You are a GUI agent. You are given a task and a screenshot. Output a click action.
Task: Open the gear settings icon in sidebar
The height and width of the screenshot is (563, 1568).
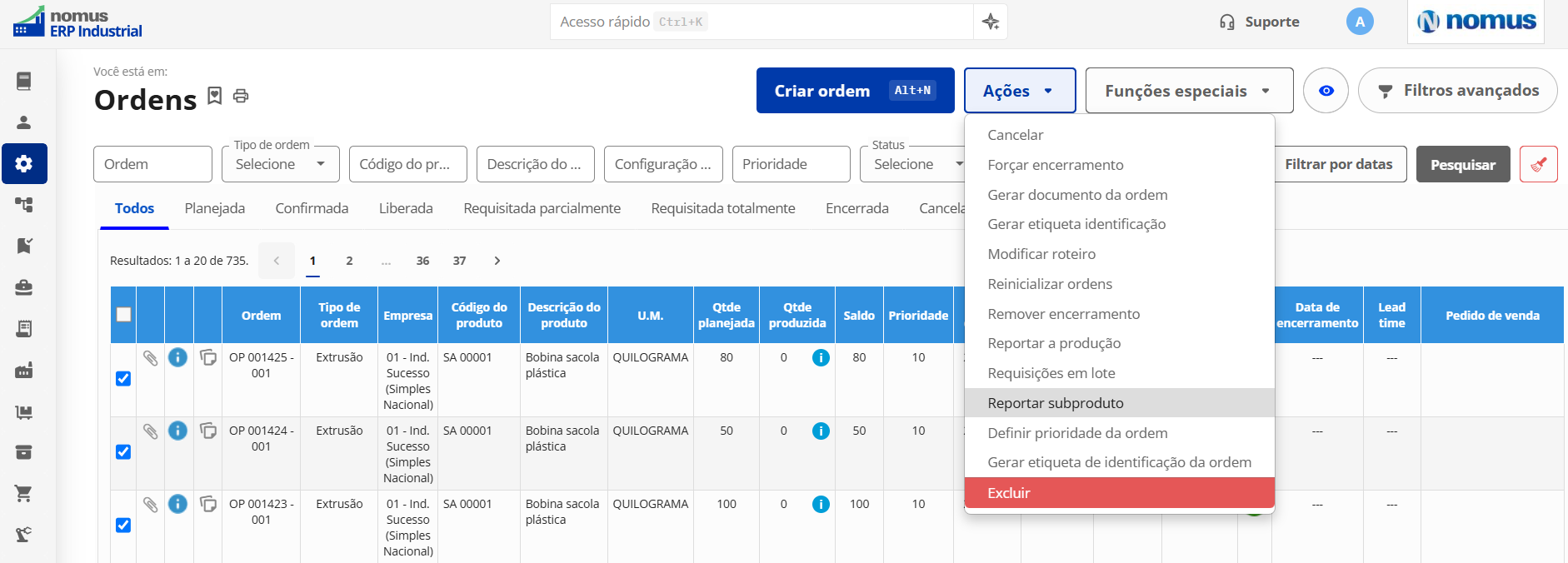[24, 163]
